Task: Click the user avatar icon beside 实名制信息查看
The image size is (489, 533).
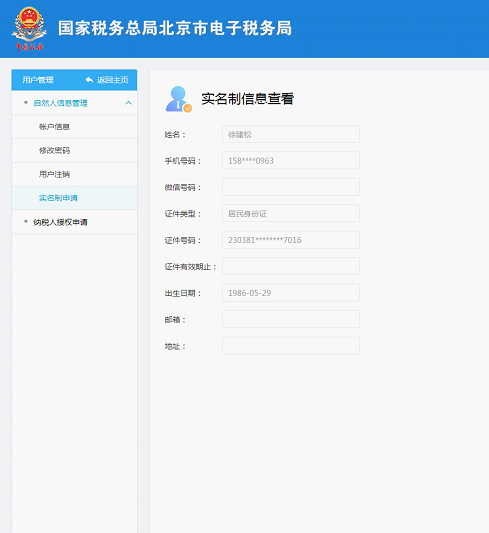Action: click(178, 99)
